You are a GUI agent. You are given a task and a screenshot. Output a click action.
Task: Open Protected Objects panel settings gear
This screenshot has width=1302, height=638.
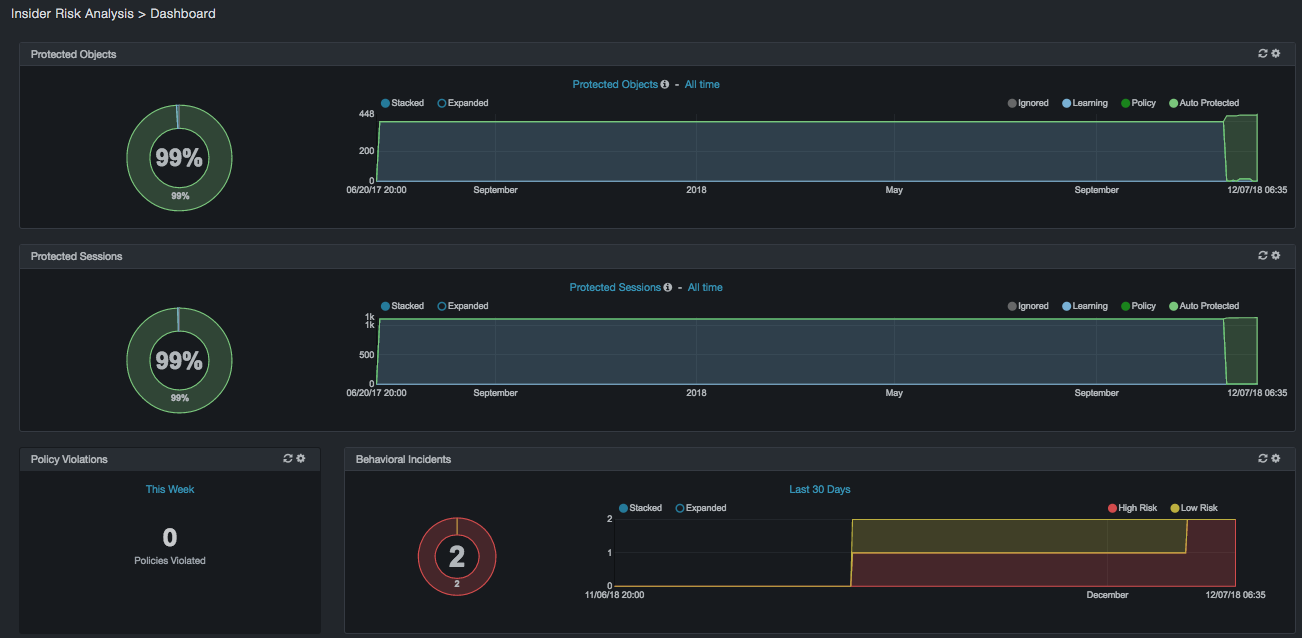pyautogui.click(x=1275, y=54)
